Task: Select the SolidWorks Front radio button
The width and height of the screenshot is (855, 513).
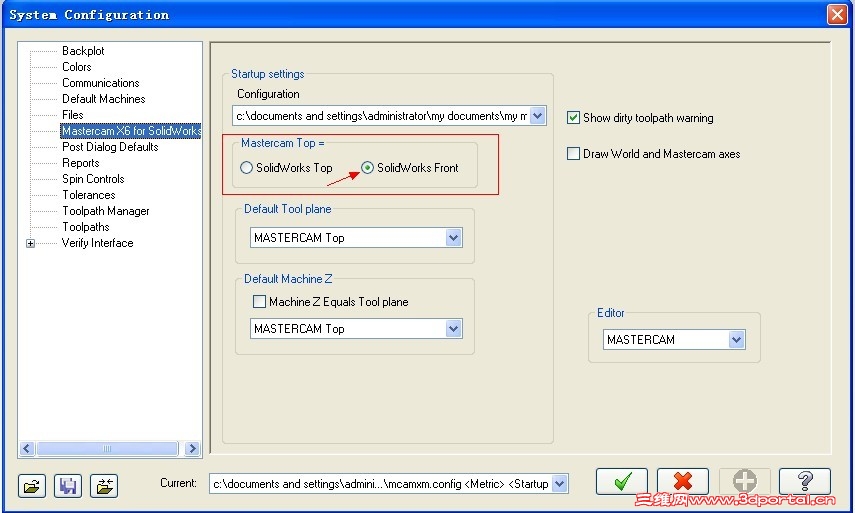Action: [x=368, y=168]
